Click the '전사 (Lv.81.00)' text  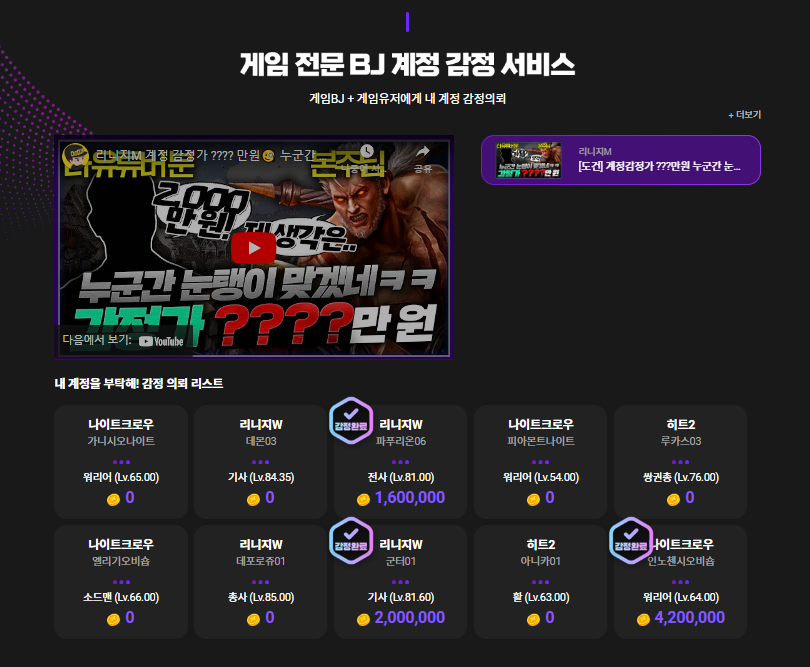coord(401,477)
